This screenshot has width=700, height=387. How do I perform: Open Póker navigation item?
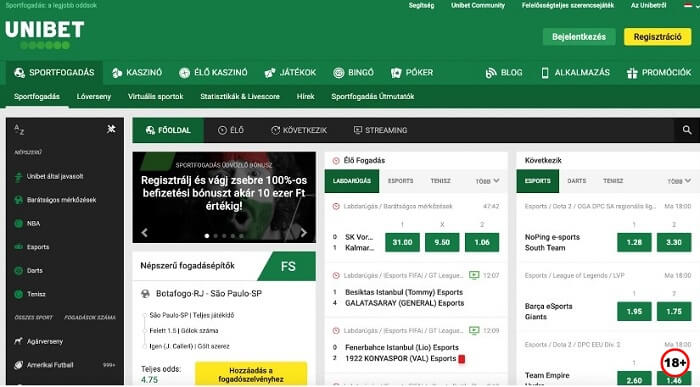(412, 72)
